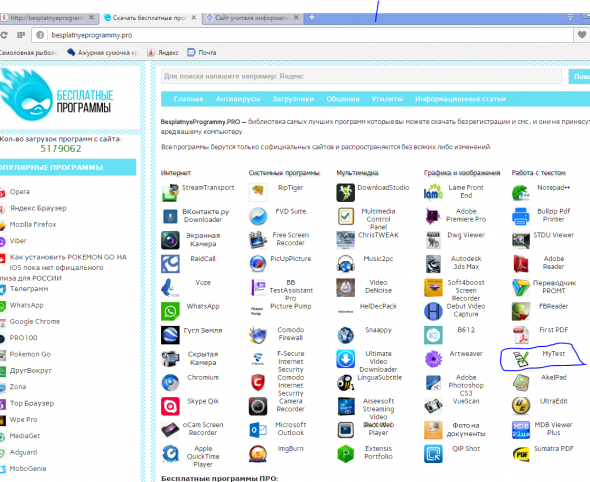Click the Bullzip Pdf Printer icon

(x=521, y=216)
